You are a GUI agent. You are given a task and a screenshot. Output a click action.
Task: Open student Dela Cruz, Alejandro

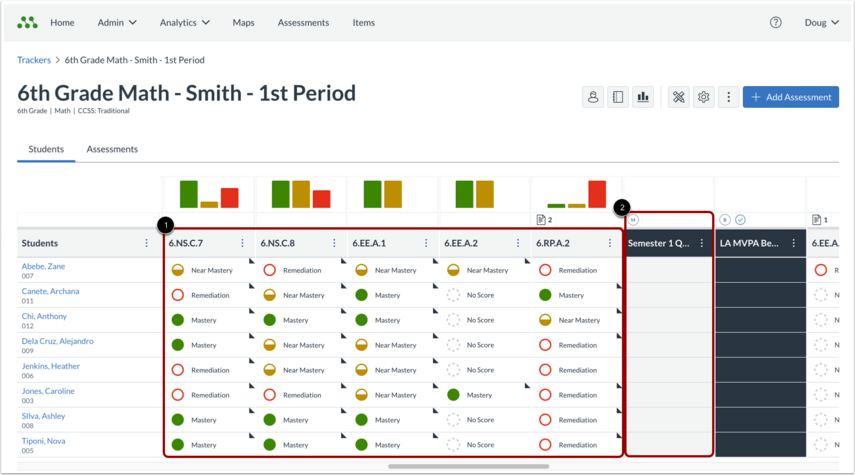pyautogui.click(x=57, y=341)
